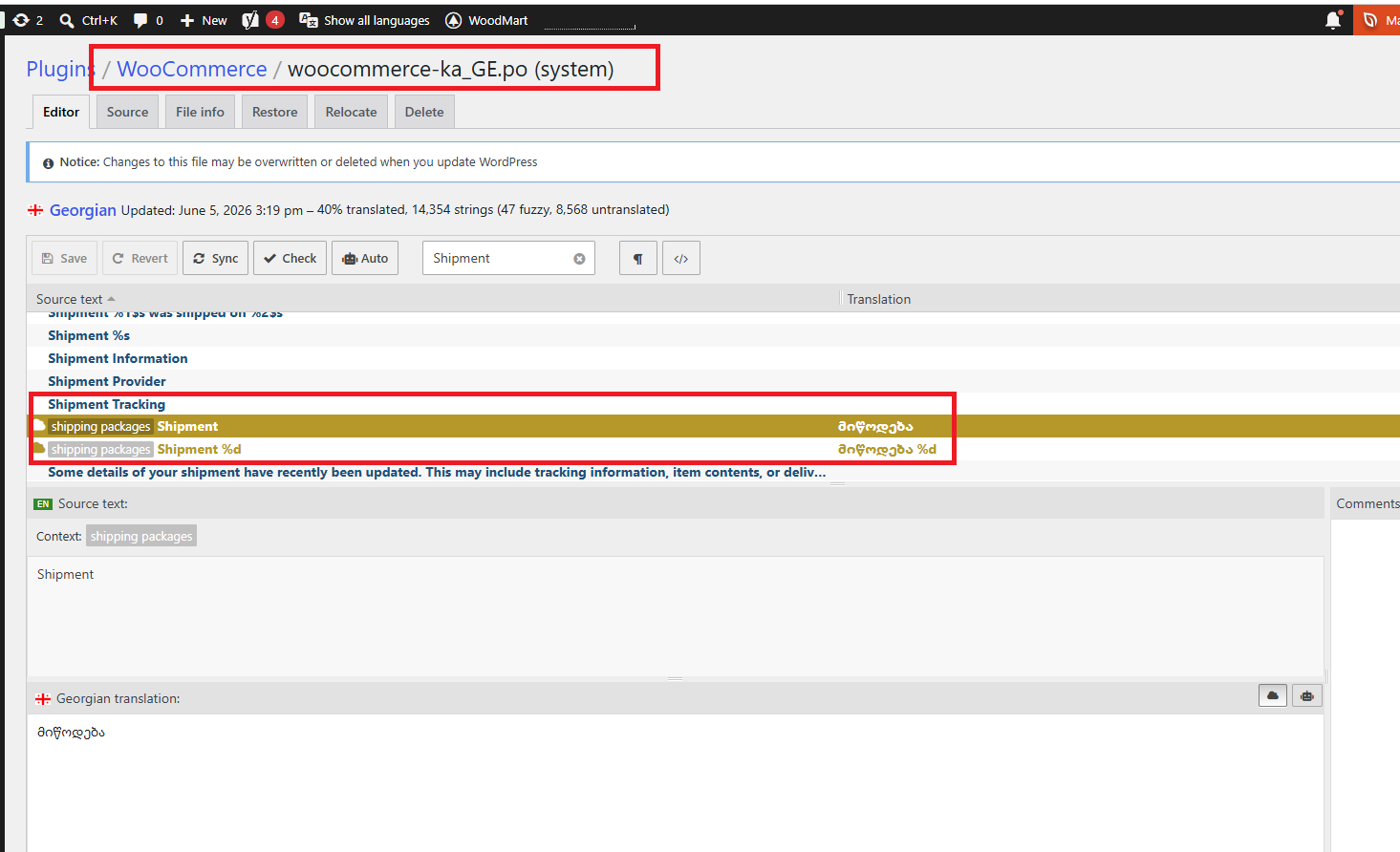
Task: Follow the Plugins breadcrumb link
Action: click(x=61, y=69)
